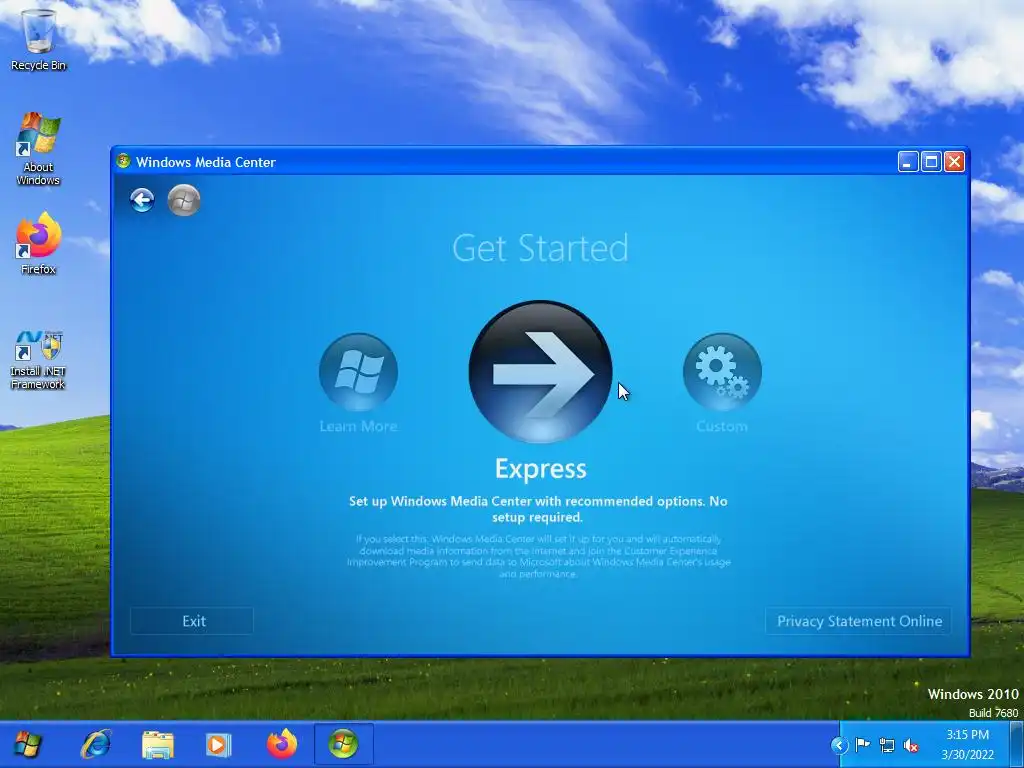Launch Firefox from the taskbar
1024x768 pixels.
coord(281,744)
